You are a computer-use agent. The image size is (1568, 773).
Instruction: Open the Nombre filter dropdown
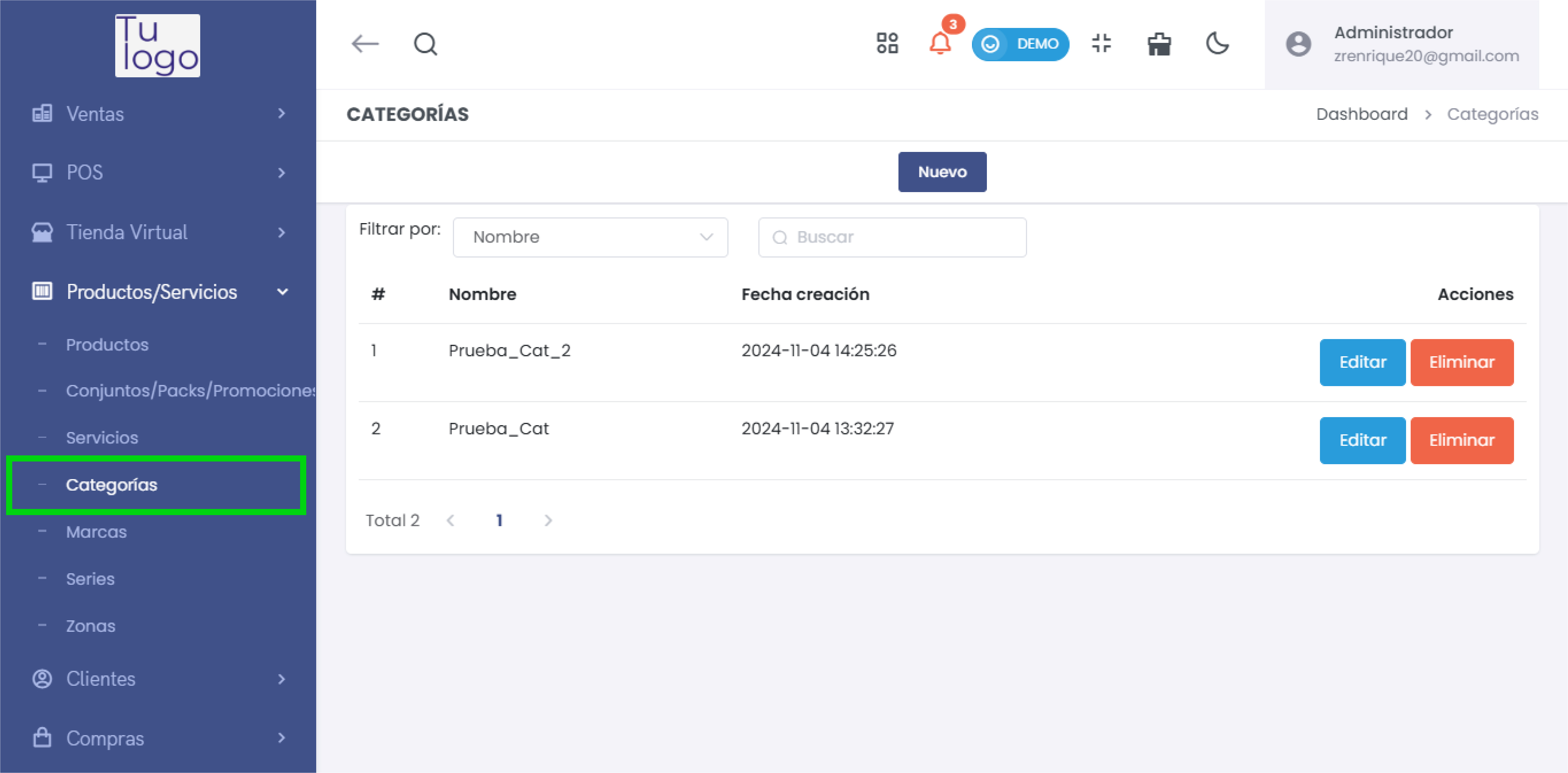point(590,237)
